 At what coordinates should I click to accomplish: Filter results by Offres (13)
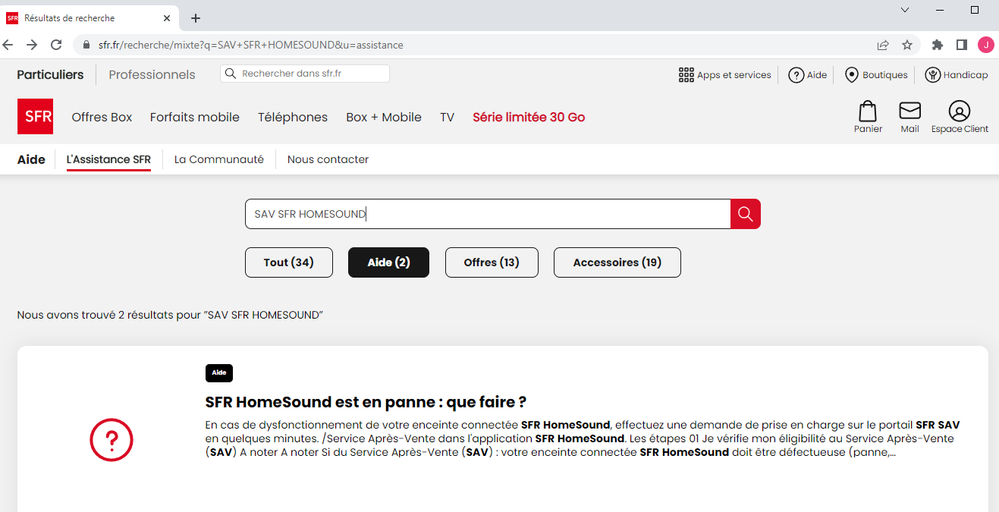(491, 262)
